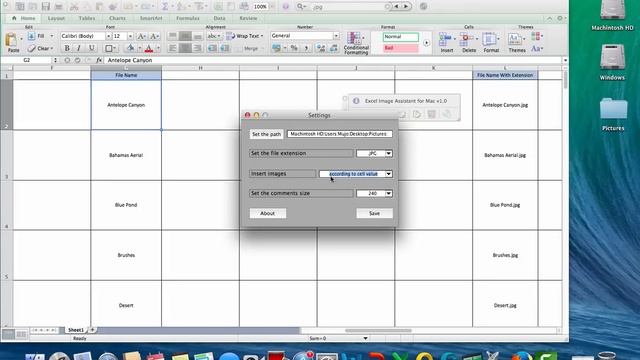
Task: Toggle Underline formatting
Action: [x=91, y=48]
